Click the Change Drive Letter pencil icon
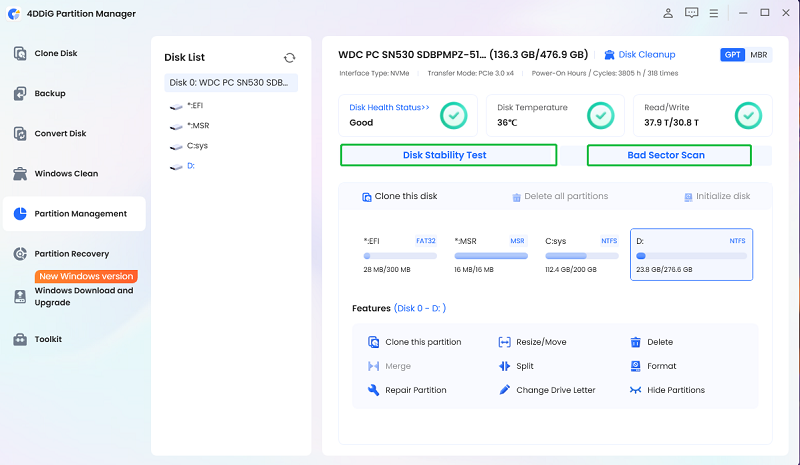Image resolution: width=800 pixels, height=465 pixels. (504, 390)
